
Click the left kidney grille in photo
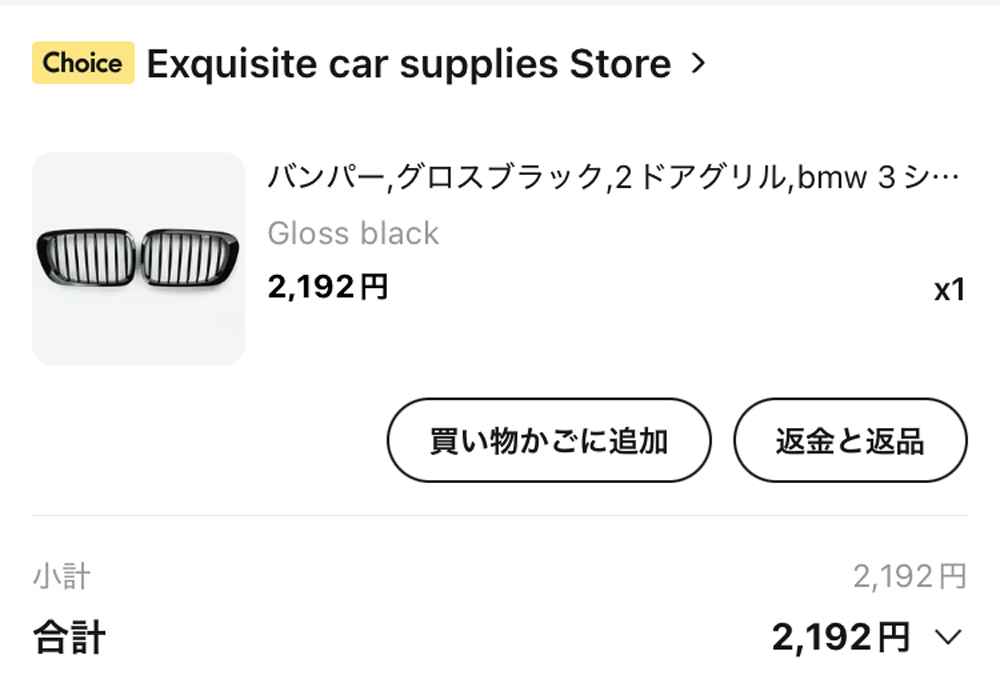[x=86, y=257]
